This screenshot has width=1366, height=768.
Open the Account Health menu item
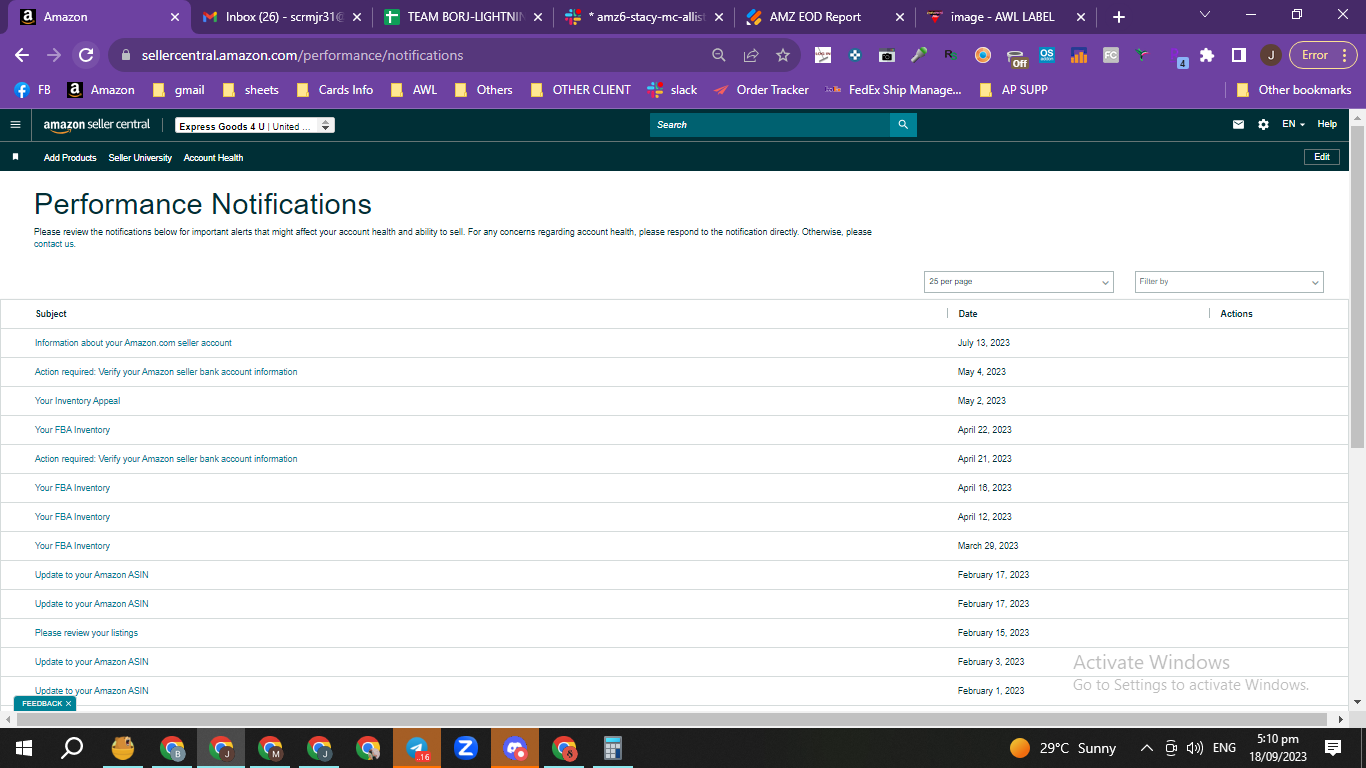click(x=213, y=158)
